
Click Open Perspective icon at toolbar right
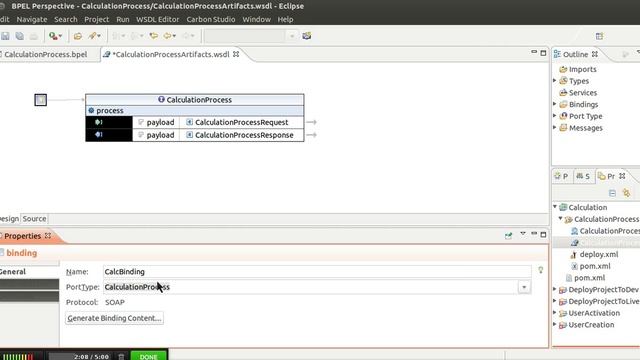(599, 36)
